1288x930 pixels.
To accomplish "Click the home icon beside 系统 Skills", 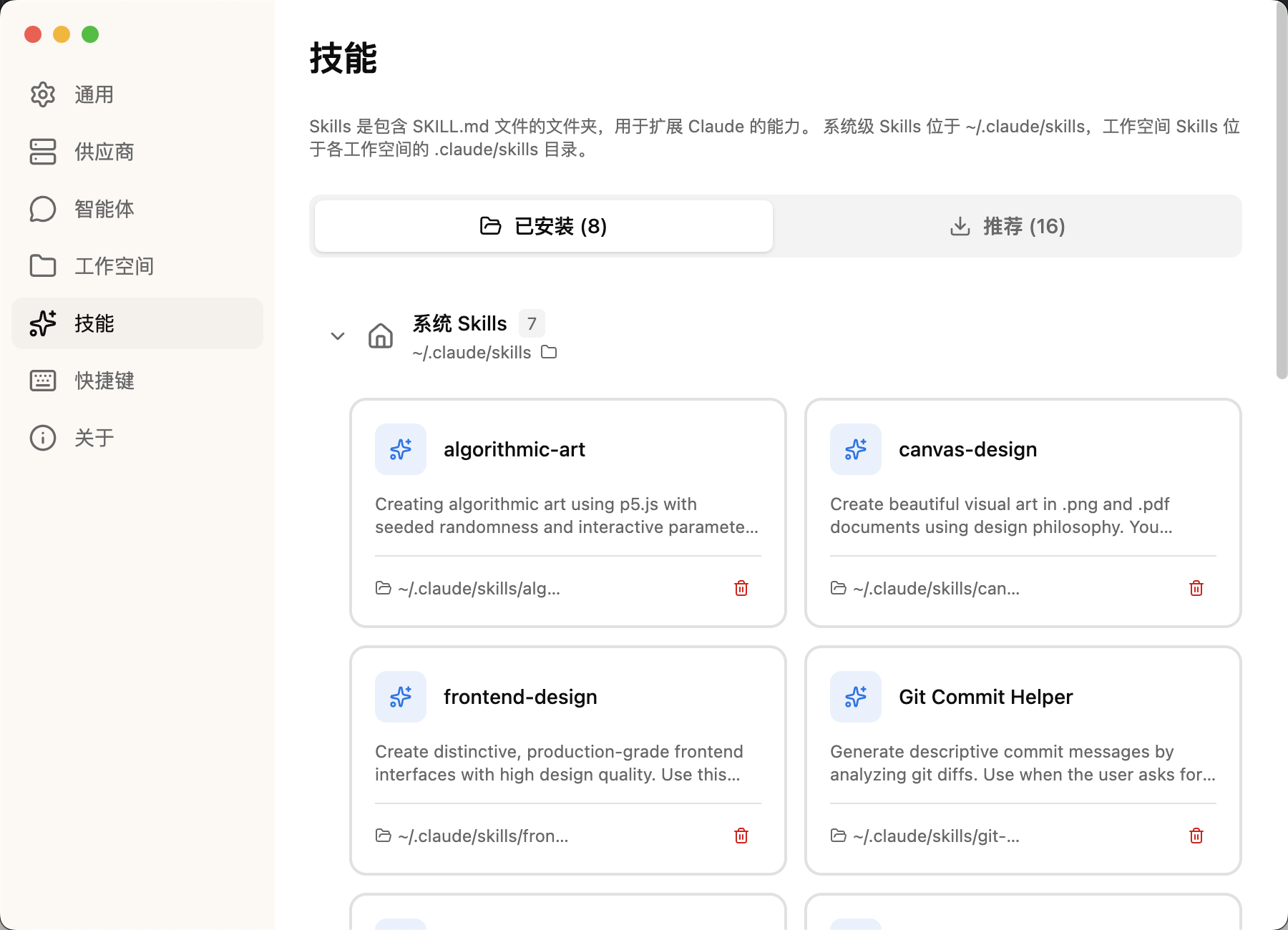I will point(381,336).
